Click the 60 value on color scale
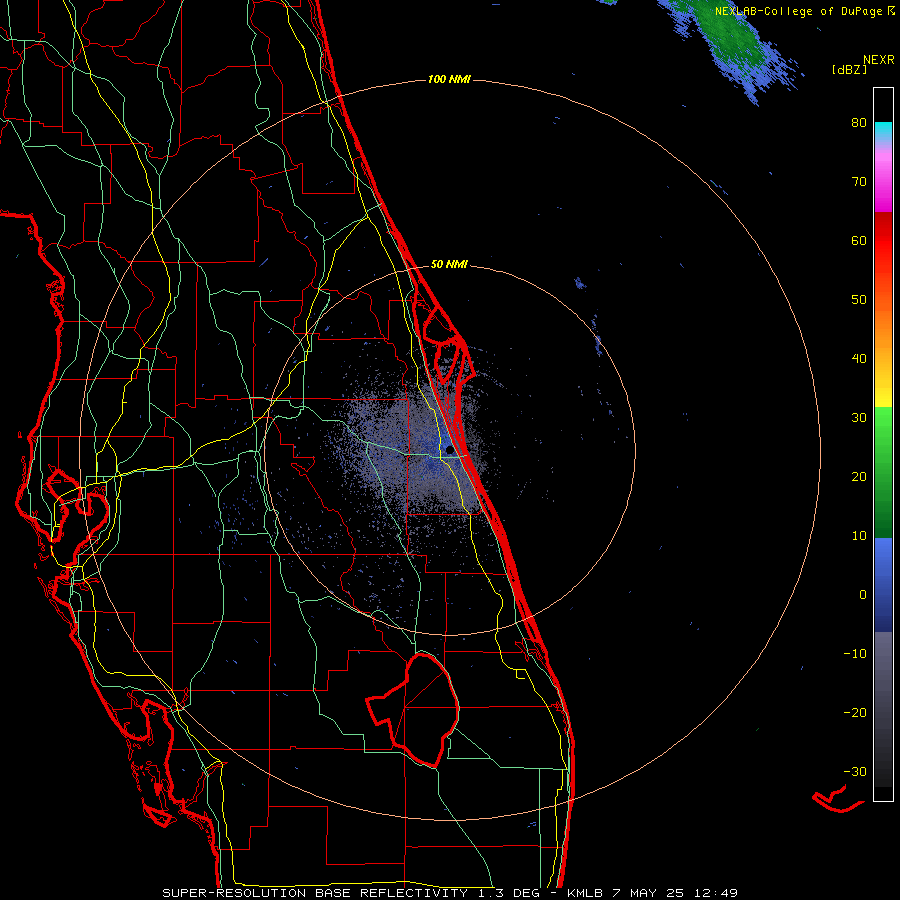 [859, 240]
